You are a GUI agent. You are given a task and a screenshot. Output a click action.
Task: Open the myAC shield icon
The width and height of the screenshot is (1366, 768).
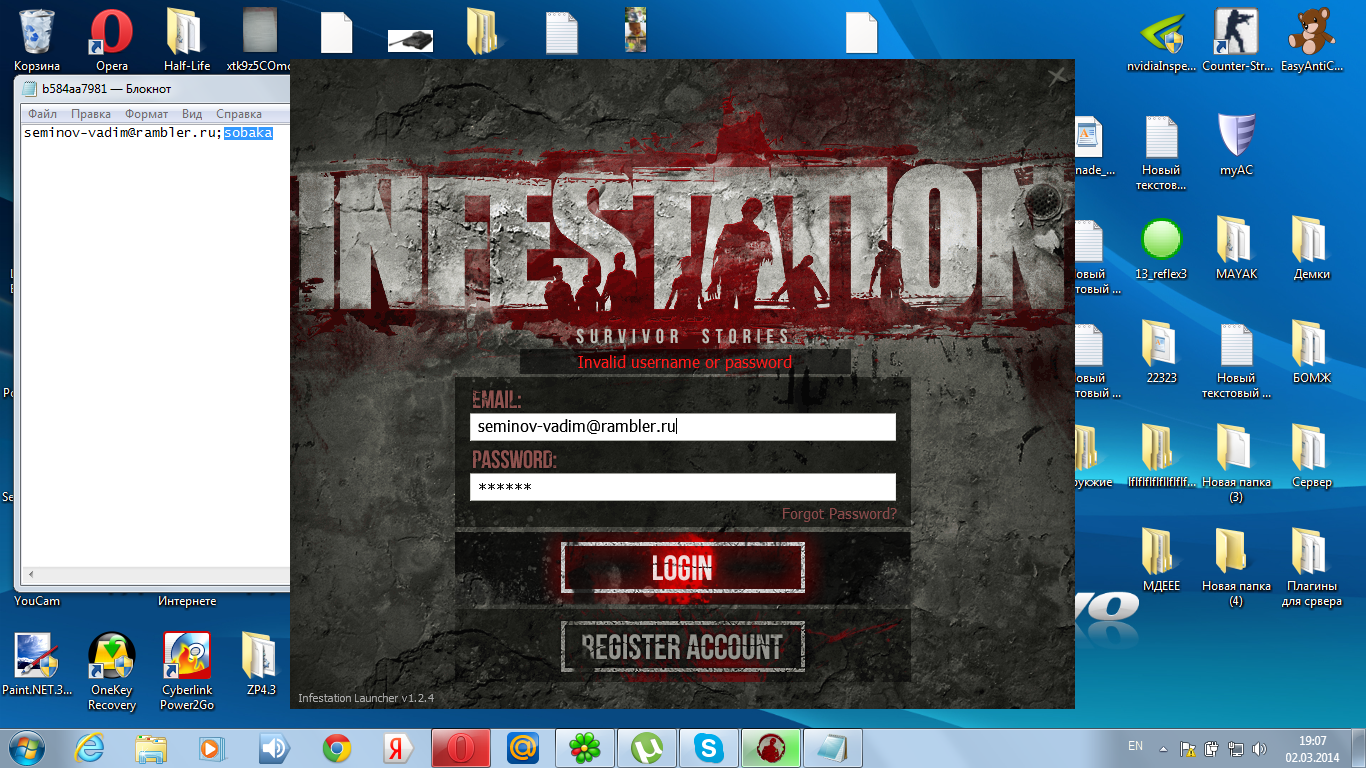pyautogui.click(x=1237, y=144)
